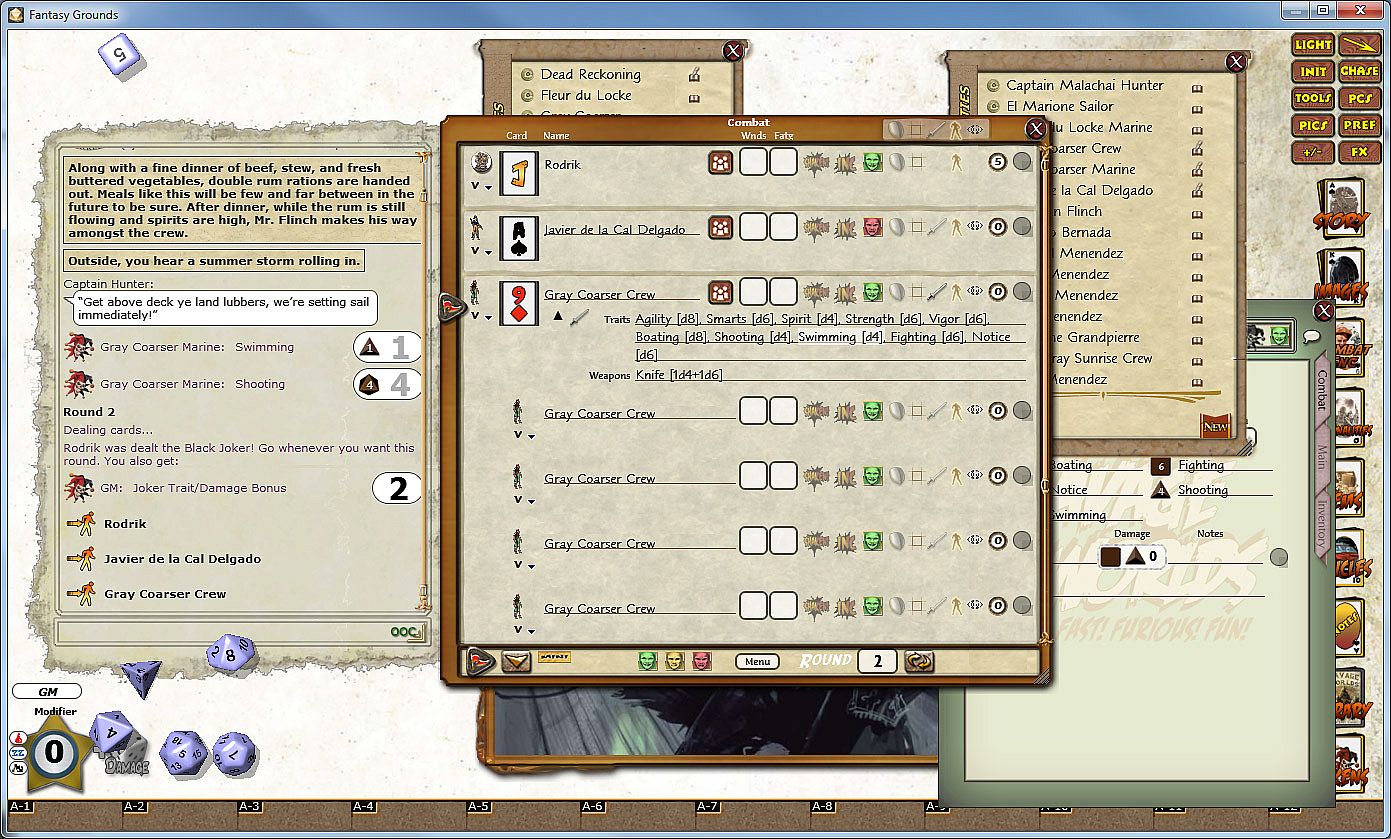This screenshot has width=1391, height=839.
Task: Click the next actor flag button in combat tracker
Action: (480, 661)
